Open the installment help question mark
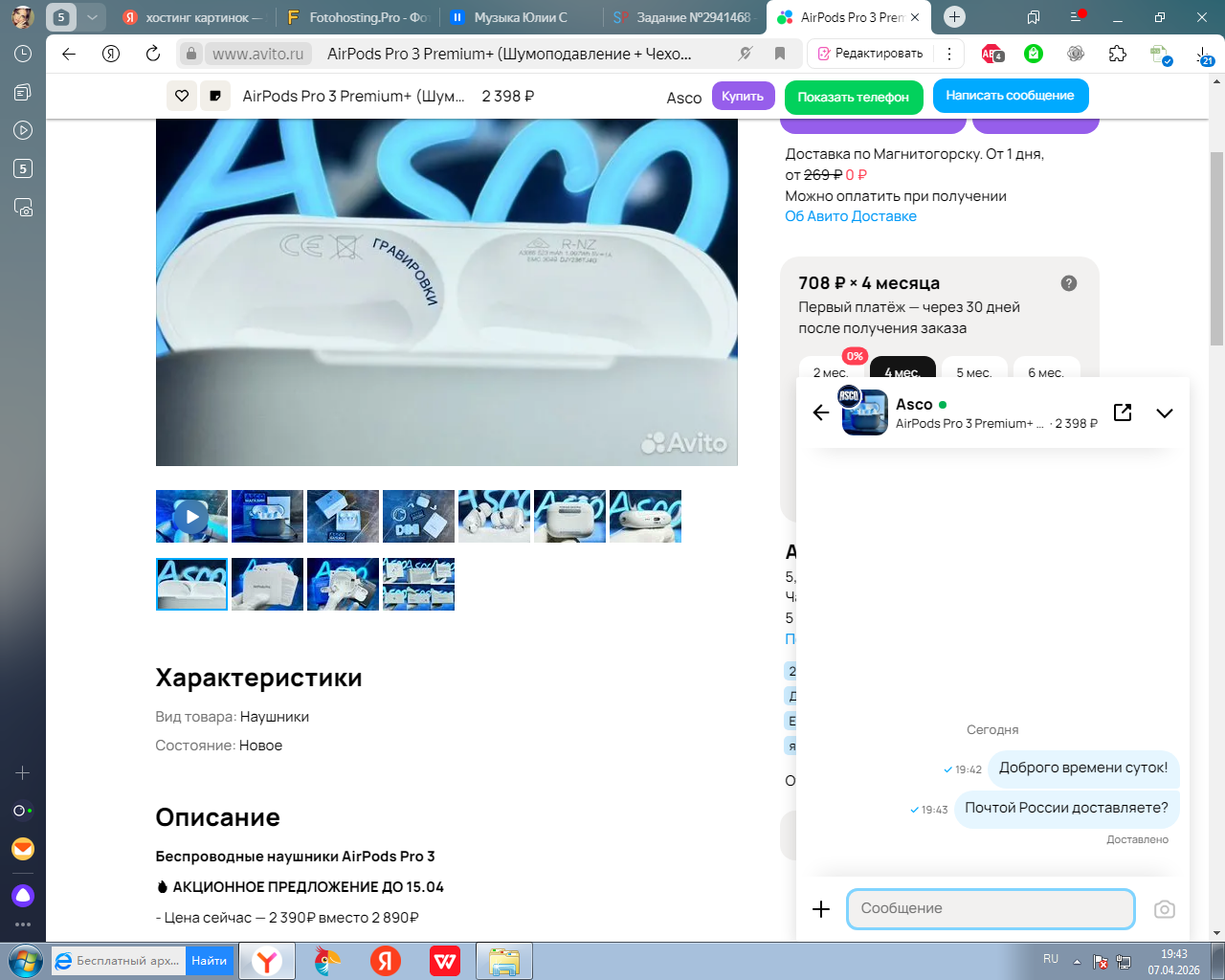 pyautogui.click(x=1069, y=283)
